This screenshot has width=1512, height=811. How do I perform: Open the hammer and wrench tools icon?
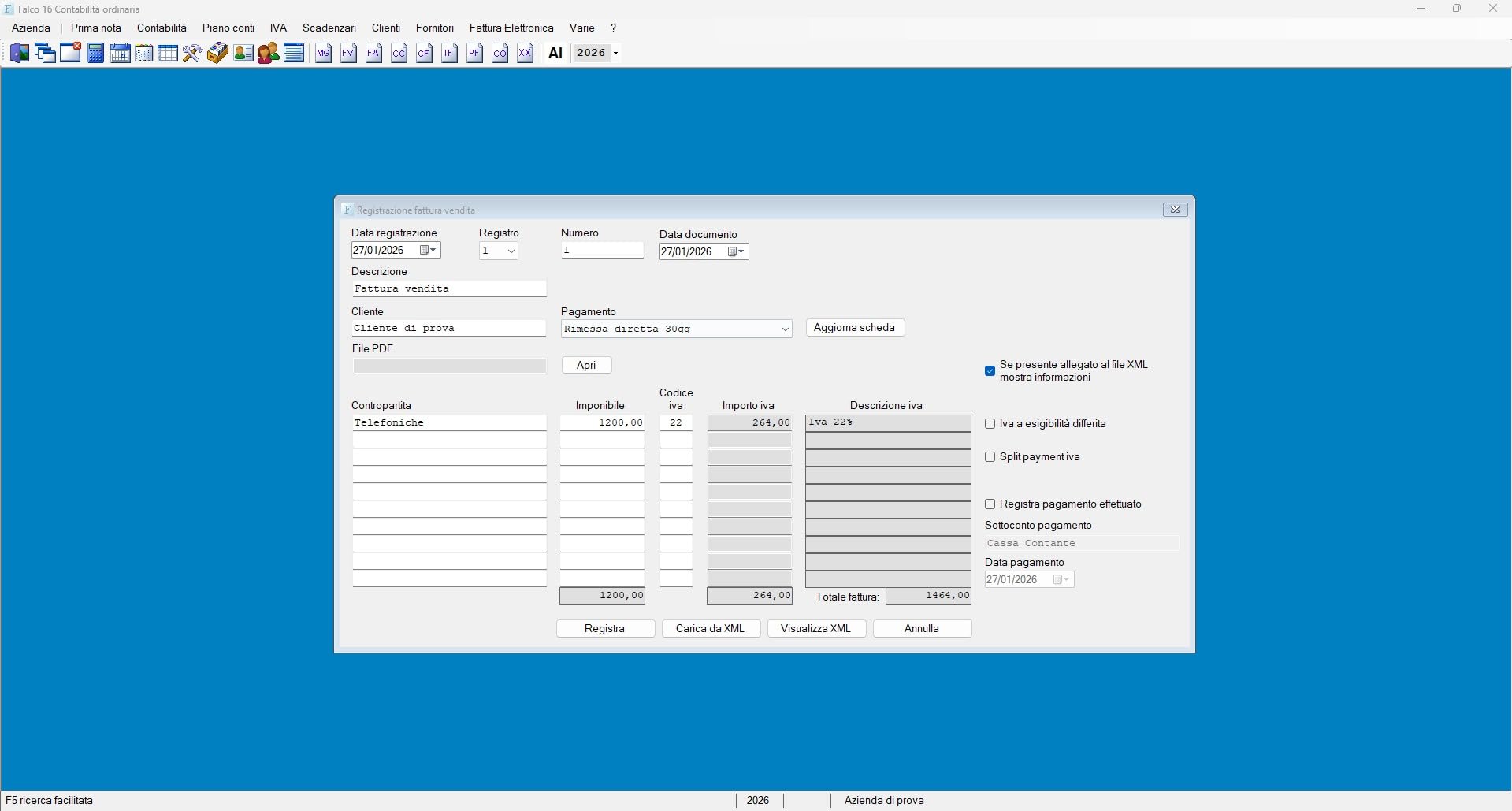point(192,54)
